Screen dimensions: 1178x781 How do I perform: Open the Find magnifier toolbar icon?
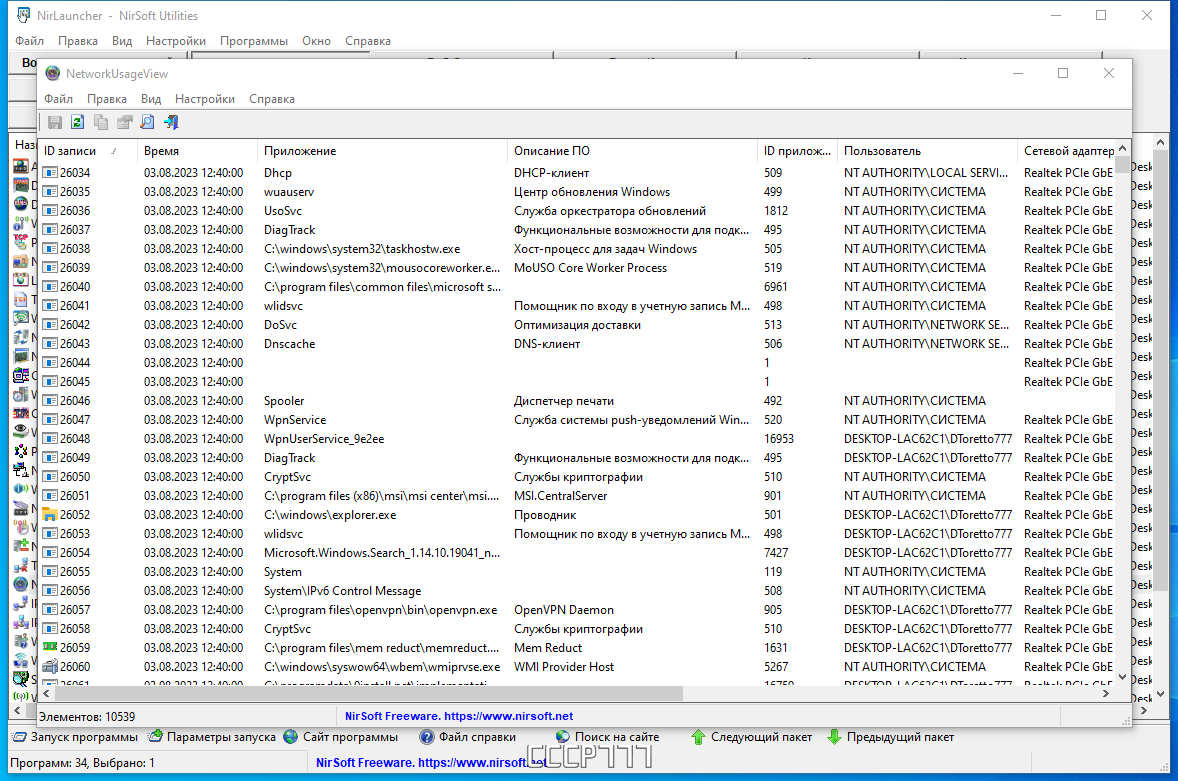point(147,122)
